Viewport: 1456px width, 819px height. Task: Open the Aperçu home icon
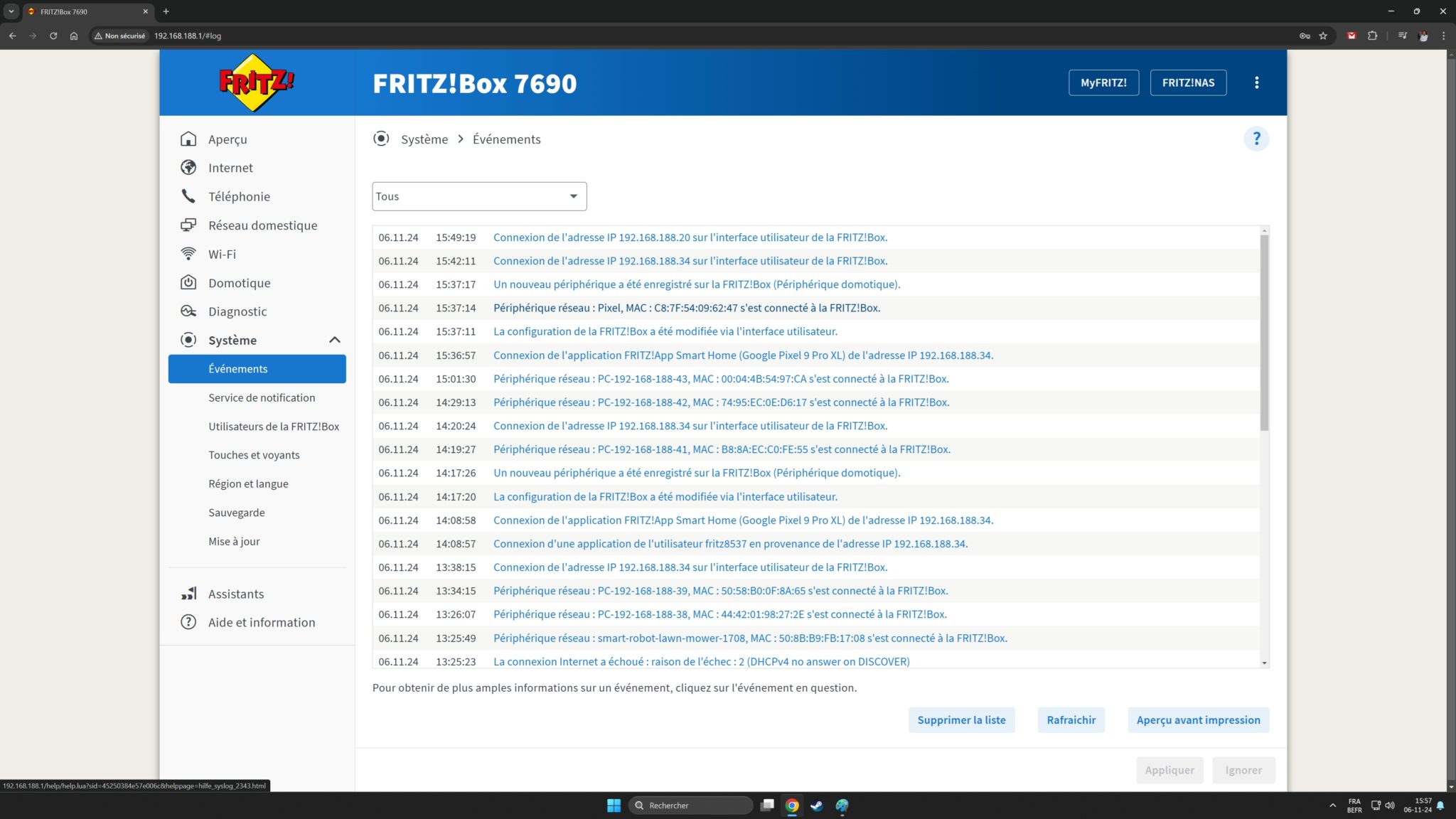click(x=188, y=139)
